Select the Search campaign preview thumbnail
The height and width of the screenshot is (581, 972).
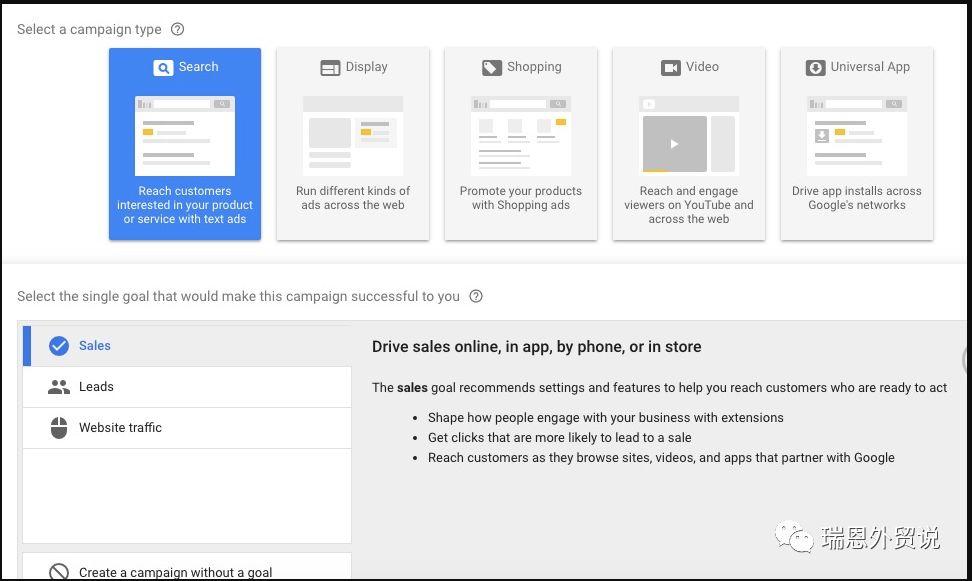click(185, 136)
